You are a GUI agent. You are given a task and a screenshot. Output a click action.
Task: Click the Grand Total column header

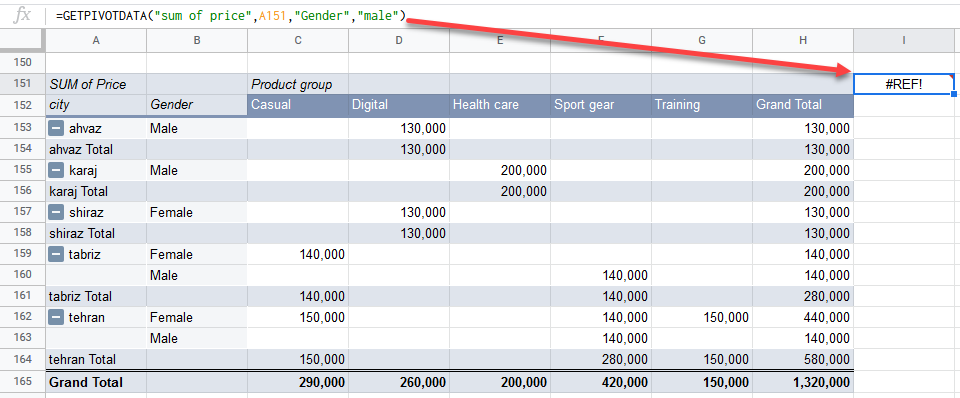(x=803, y=105)
